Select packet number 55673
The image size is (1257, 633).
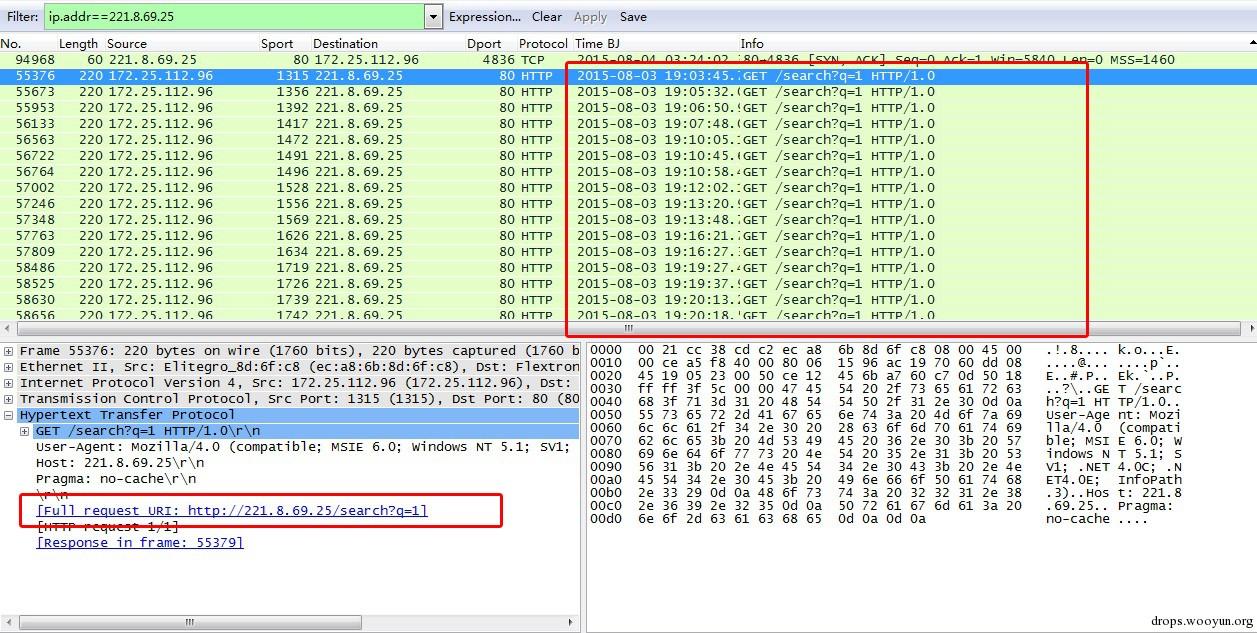click(628, 92)
